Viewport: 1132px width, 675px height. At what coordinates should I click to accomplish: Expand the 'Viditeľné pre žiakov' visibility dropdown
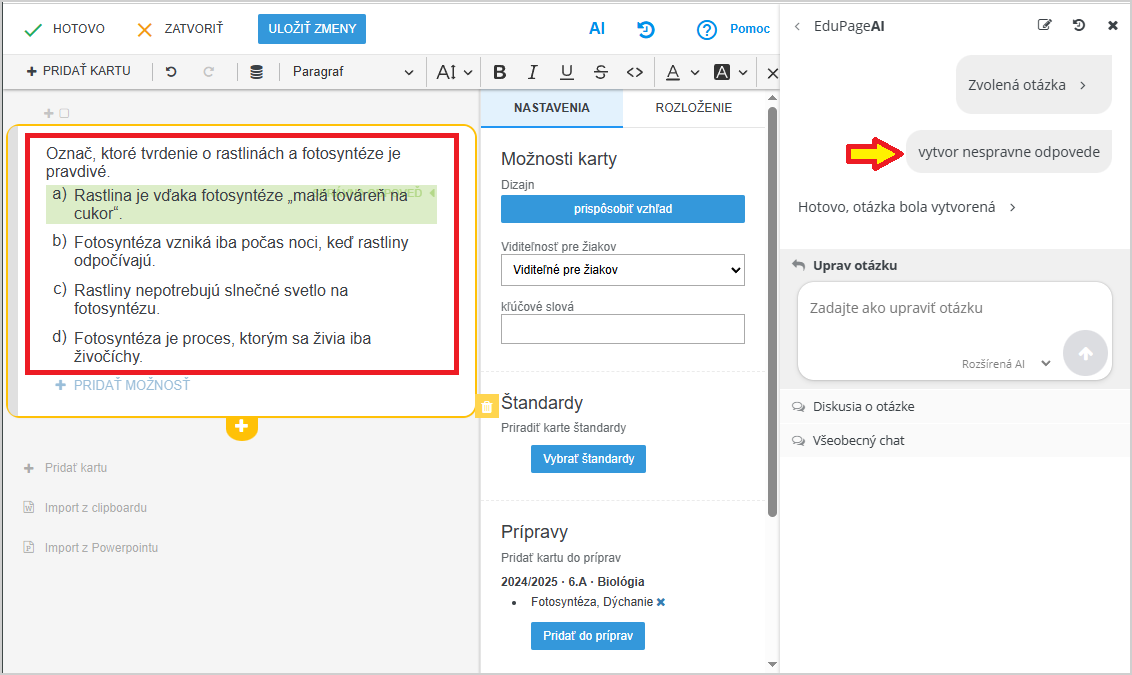pyautogui.click(x=622, y=269)
